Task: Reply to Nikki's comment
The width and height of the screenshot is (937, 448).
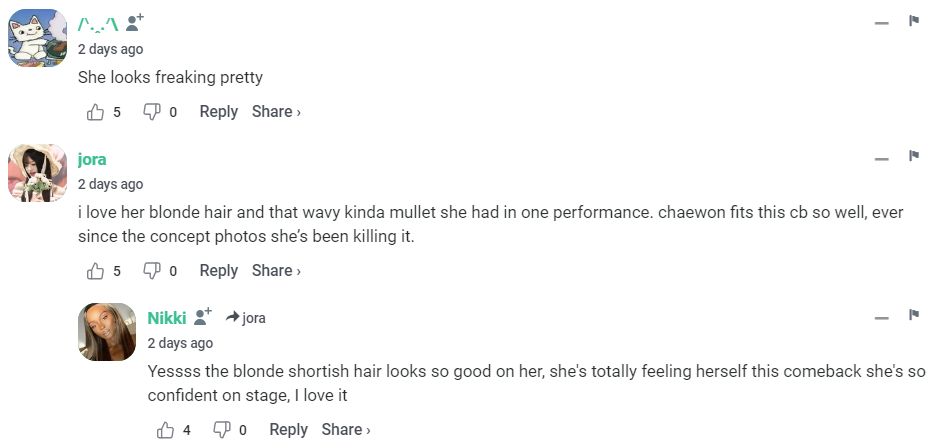Action: (x=288, y=430)
